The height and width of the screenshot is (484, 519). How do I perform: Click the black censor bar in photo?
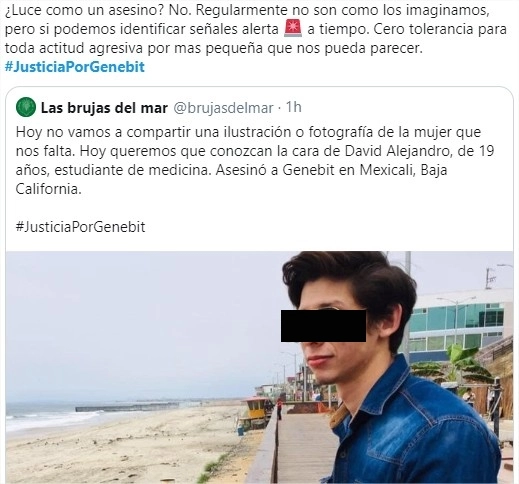[323, 326]
